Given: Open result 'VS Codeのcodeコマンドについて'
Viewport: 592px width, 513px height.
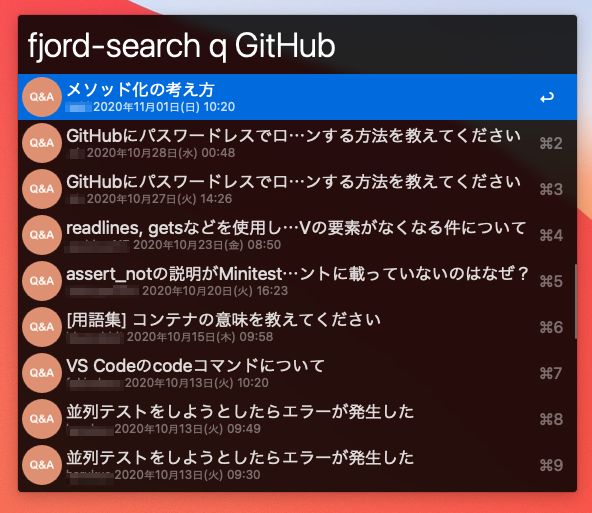Looking at the screenshot, I should click(x=297, y=373).
